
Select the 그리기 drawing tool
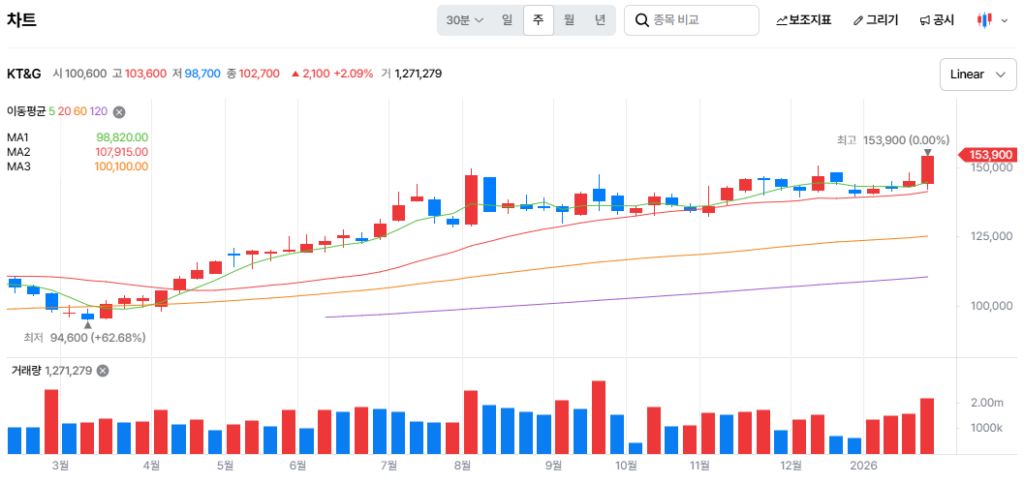875,20
